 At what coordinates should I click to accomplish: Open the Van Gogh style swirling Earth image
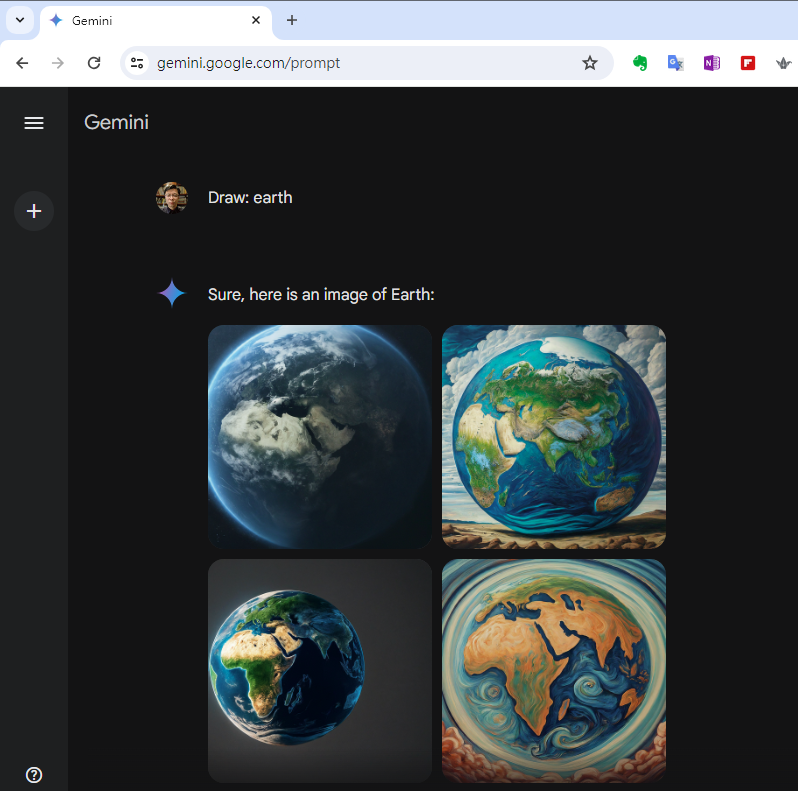tap(554, 671)
